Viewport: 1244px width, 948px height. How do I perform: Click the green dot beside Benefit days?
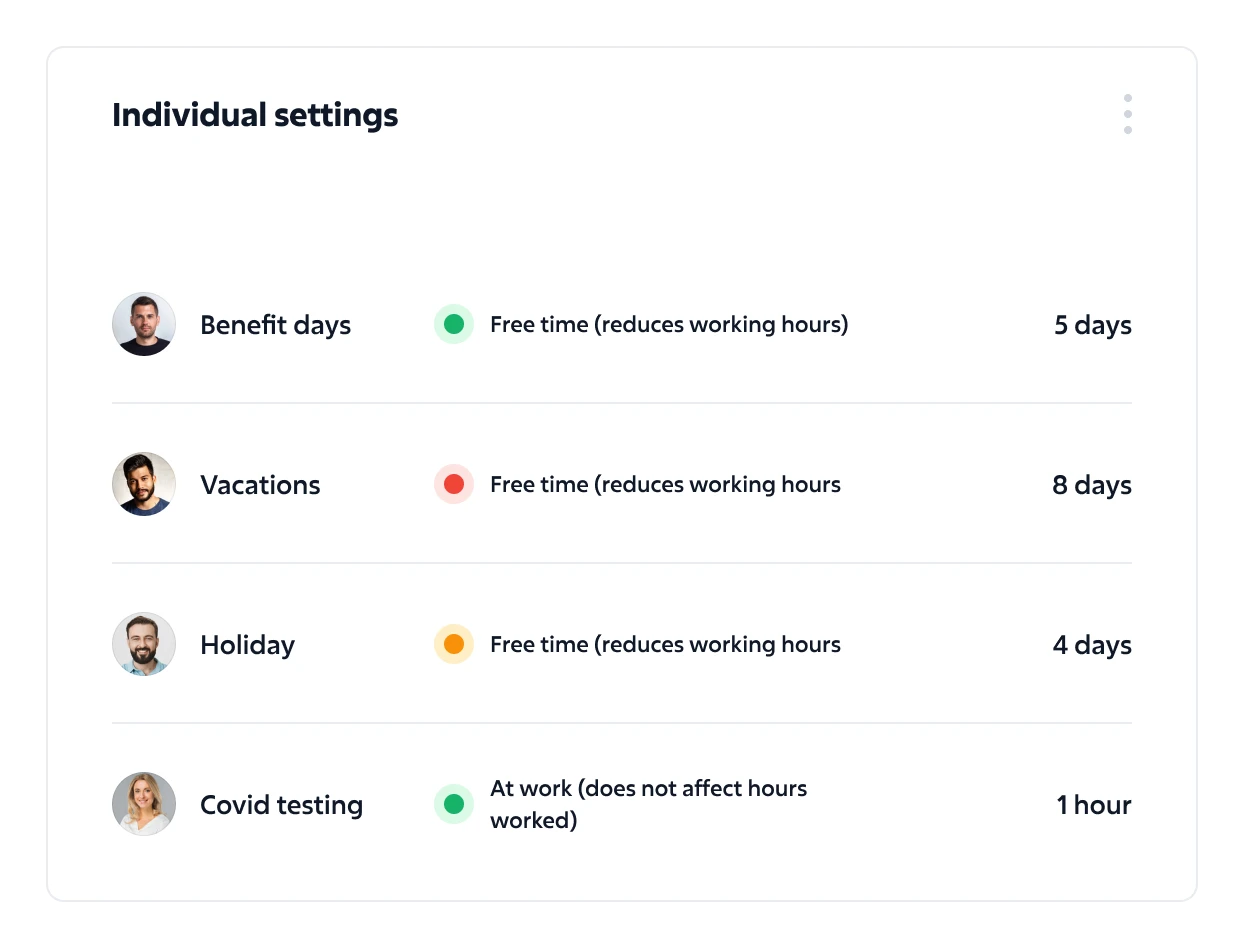click(454, 324)
